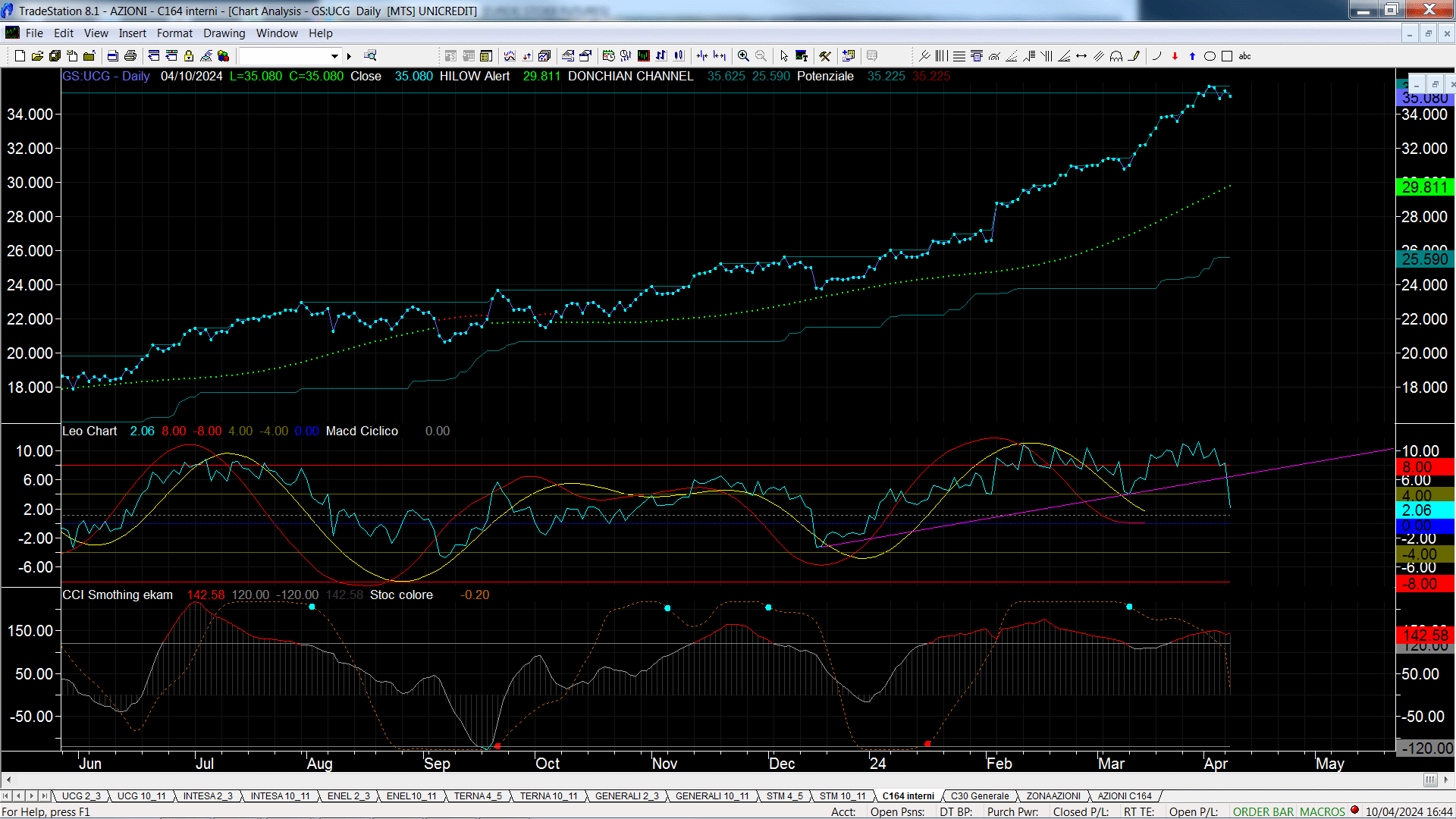Select the rectangle drawing tool
1456x819 pixels.
(x=1227, y=55)
